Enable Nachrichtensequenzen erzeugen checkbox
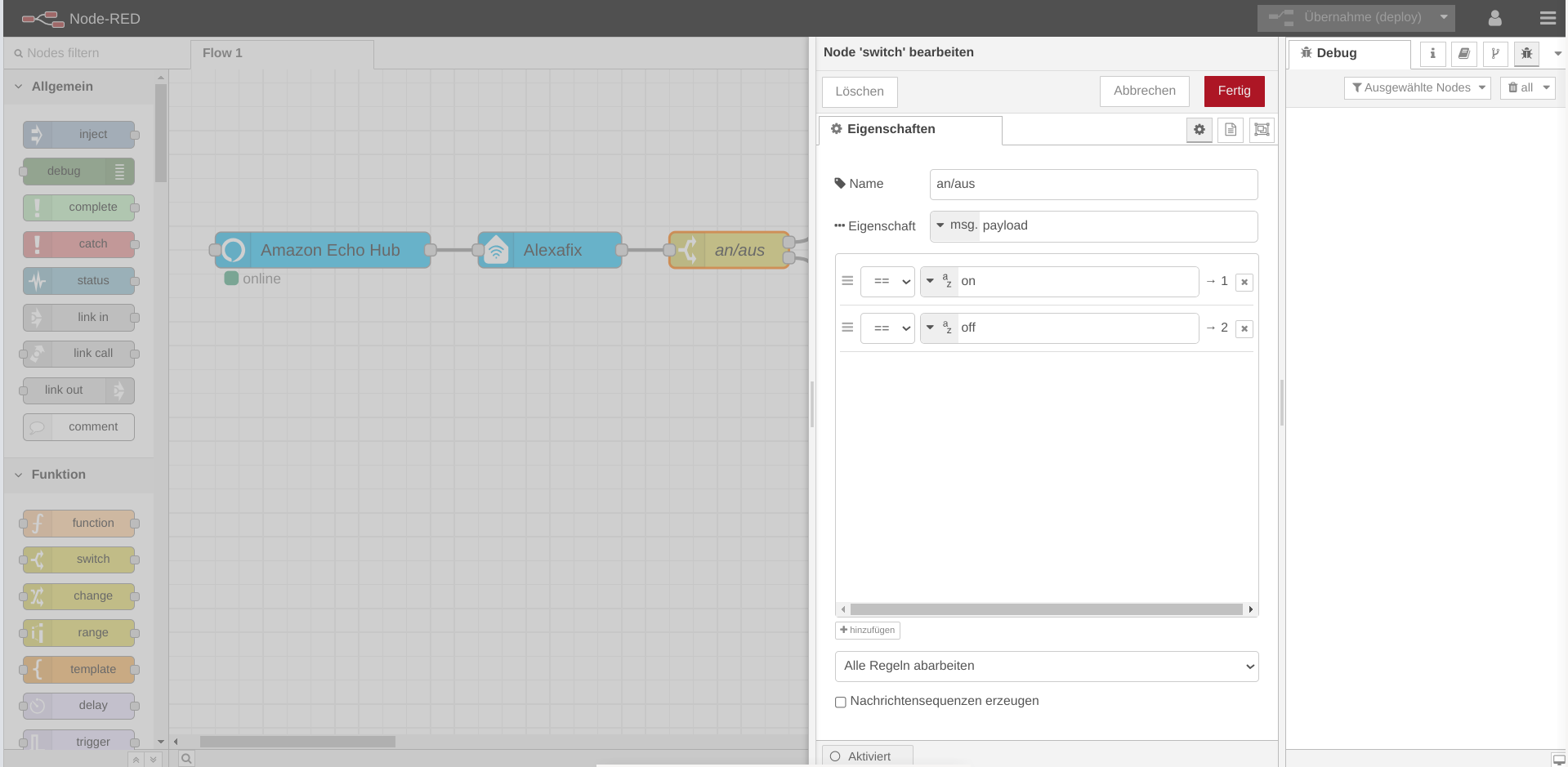Viewport: 1568px width, 767px height. 840,702
